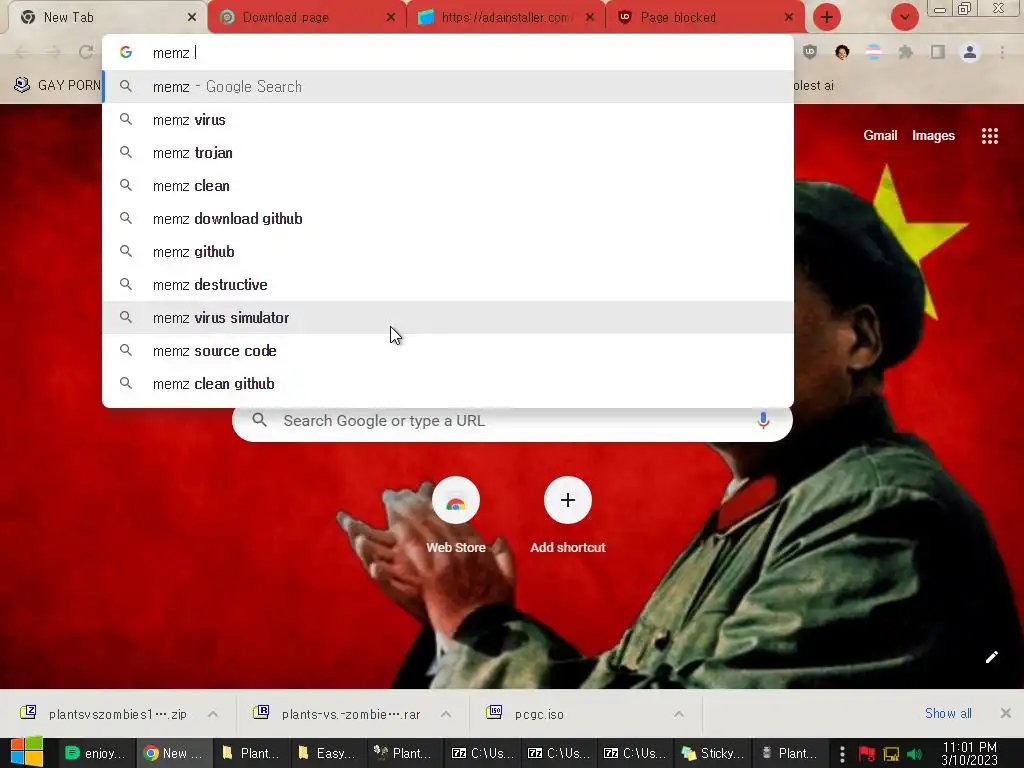The image size is (1024, 768).
Task: Expand options for plants-vs.-zombie rar download
Action: [446, 714]
